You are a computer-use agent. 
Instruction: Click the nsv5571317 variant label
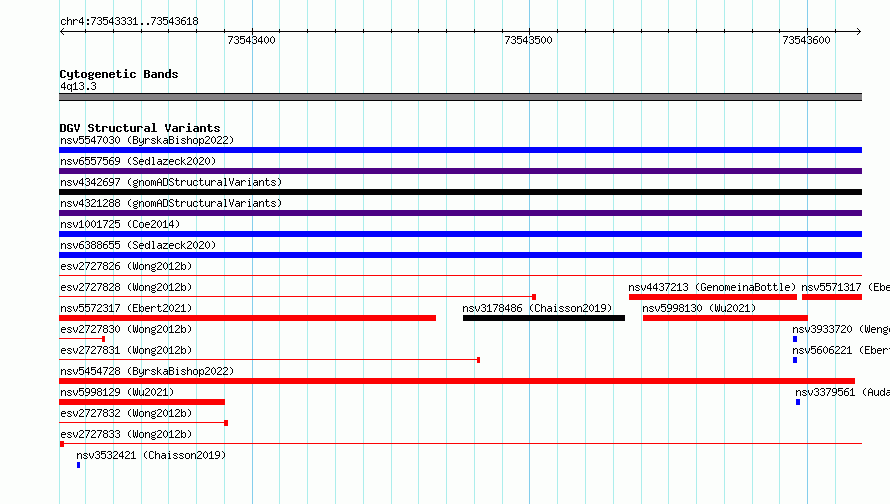click(x=845, y=287)
